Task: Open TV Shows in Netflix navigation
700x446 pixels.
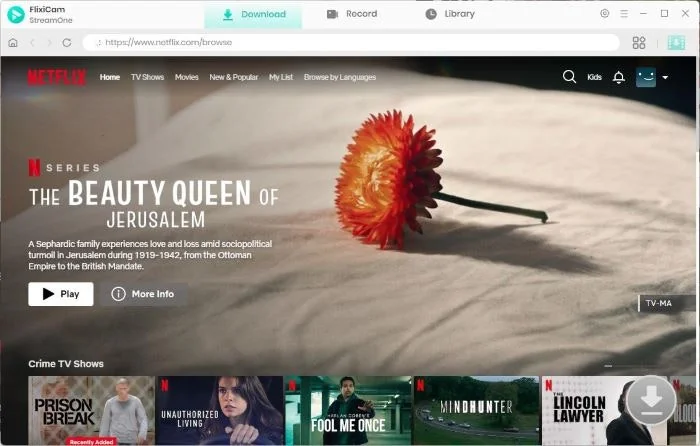Action: [x=147, y=77]
